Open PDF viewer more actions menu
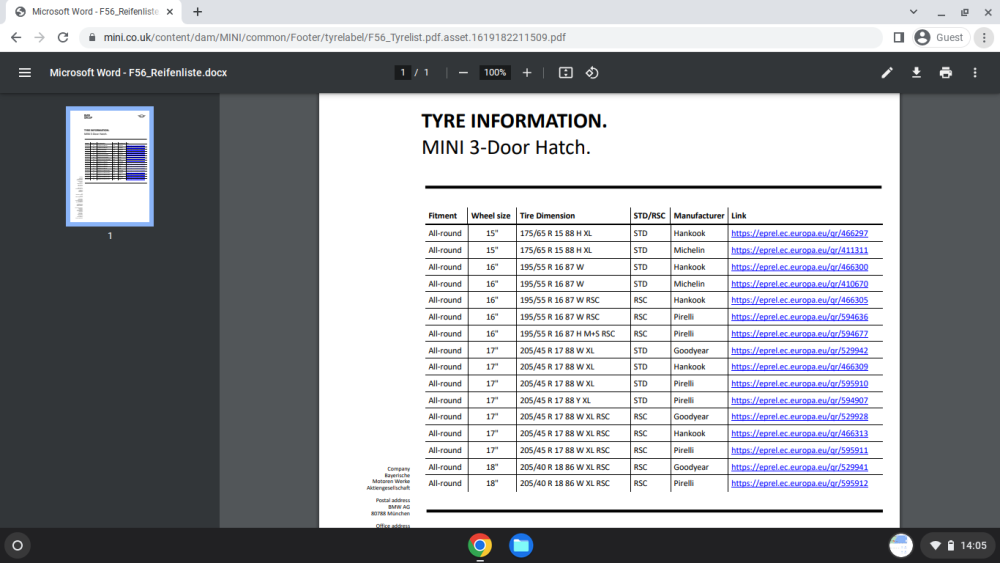Screen dimensions: 1000x563 [975, 73]
